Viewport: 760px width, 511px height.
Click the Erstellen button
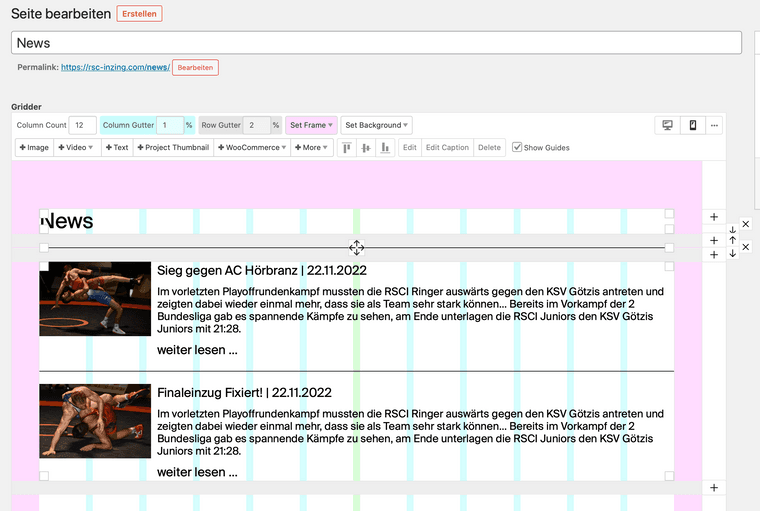pyautogui.click(x=139, y=14)
